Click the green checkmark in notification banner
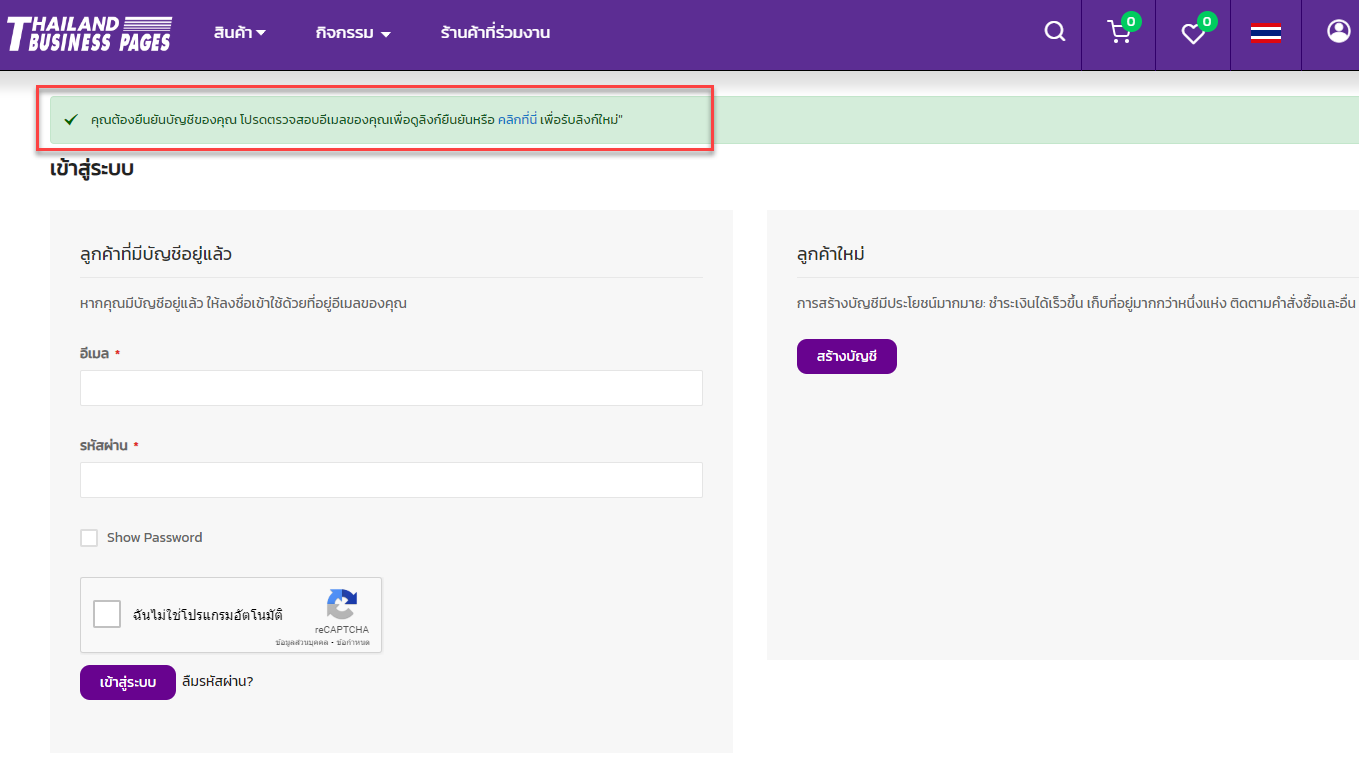Viewport: 1359px width, 780px height. pos(71,120)
